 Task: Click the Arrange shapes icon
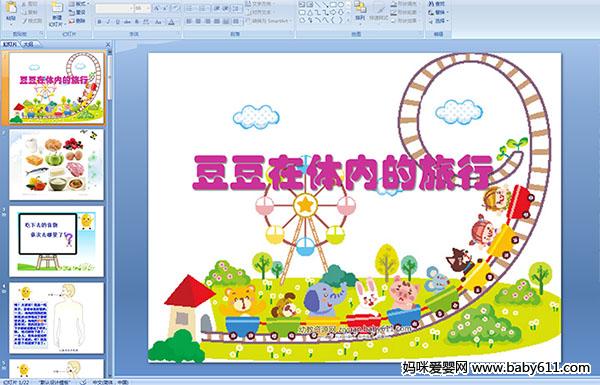(x=360, y=8)
